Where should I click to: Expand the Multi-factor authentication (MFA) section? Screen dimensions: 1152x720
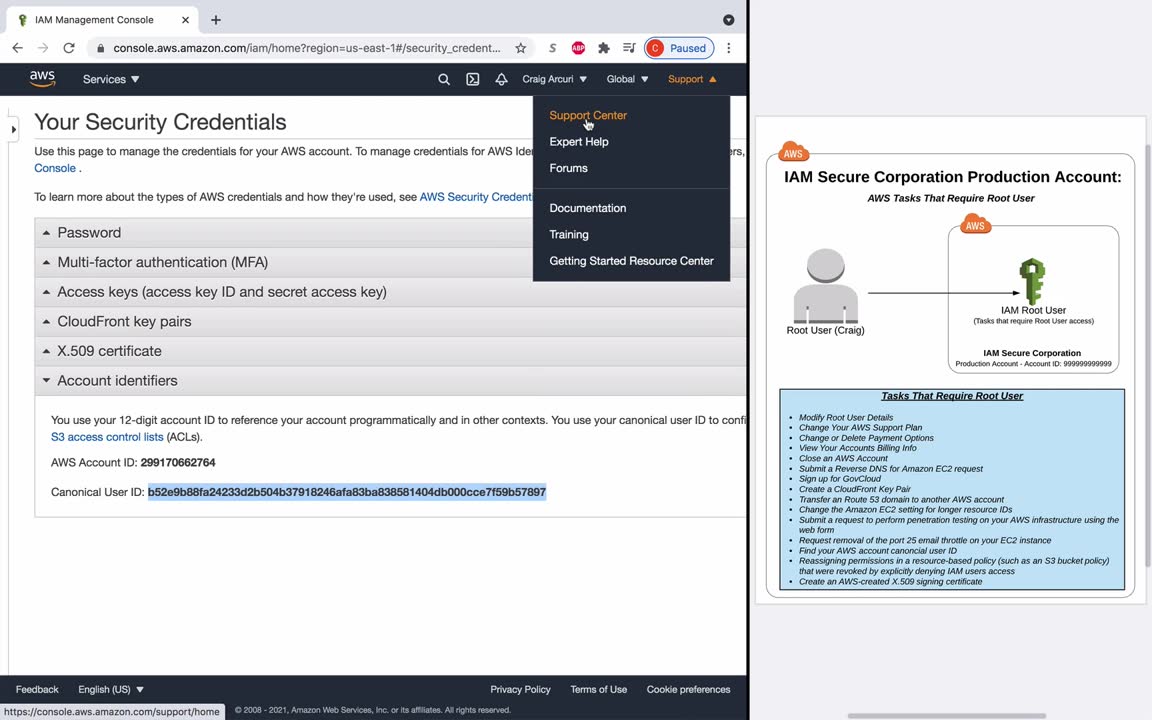[x=390, y=262]
